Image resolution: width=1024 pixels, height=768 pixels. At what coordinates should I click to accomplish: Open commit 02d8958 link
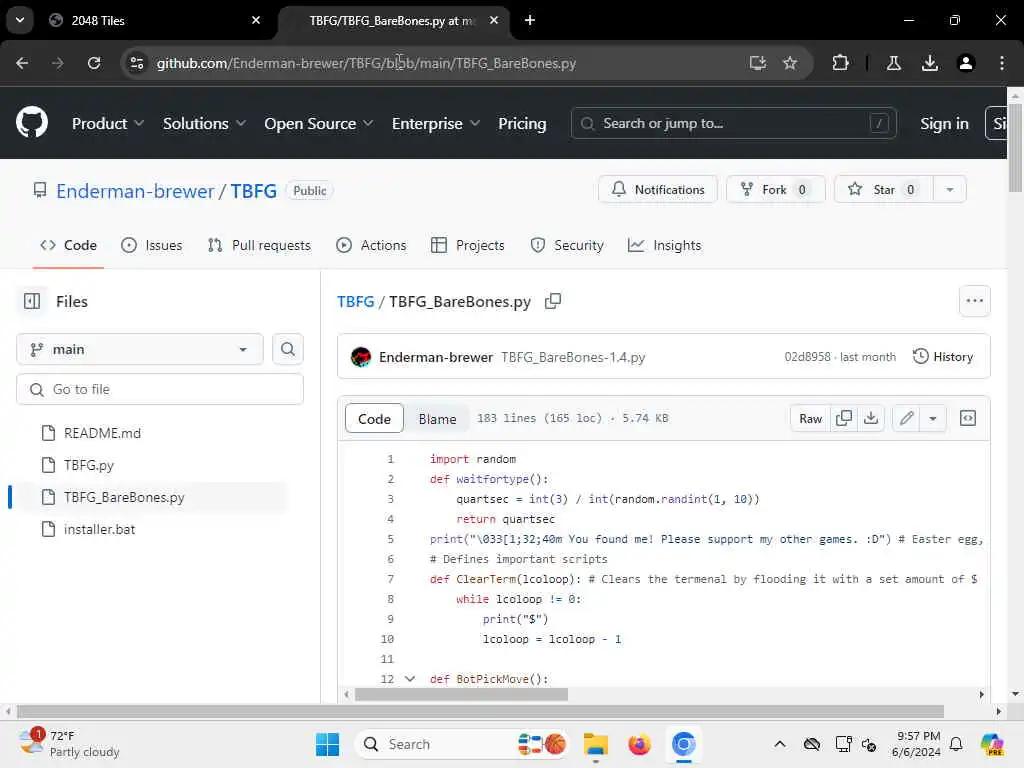pyautogui.click(x=807, y=357)
